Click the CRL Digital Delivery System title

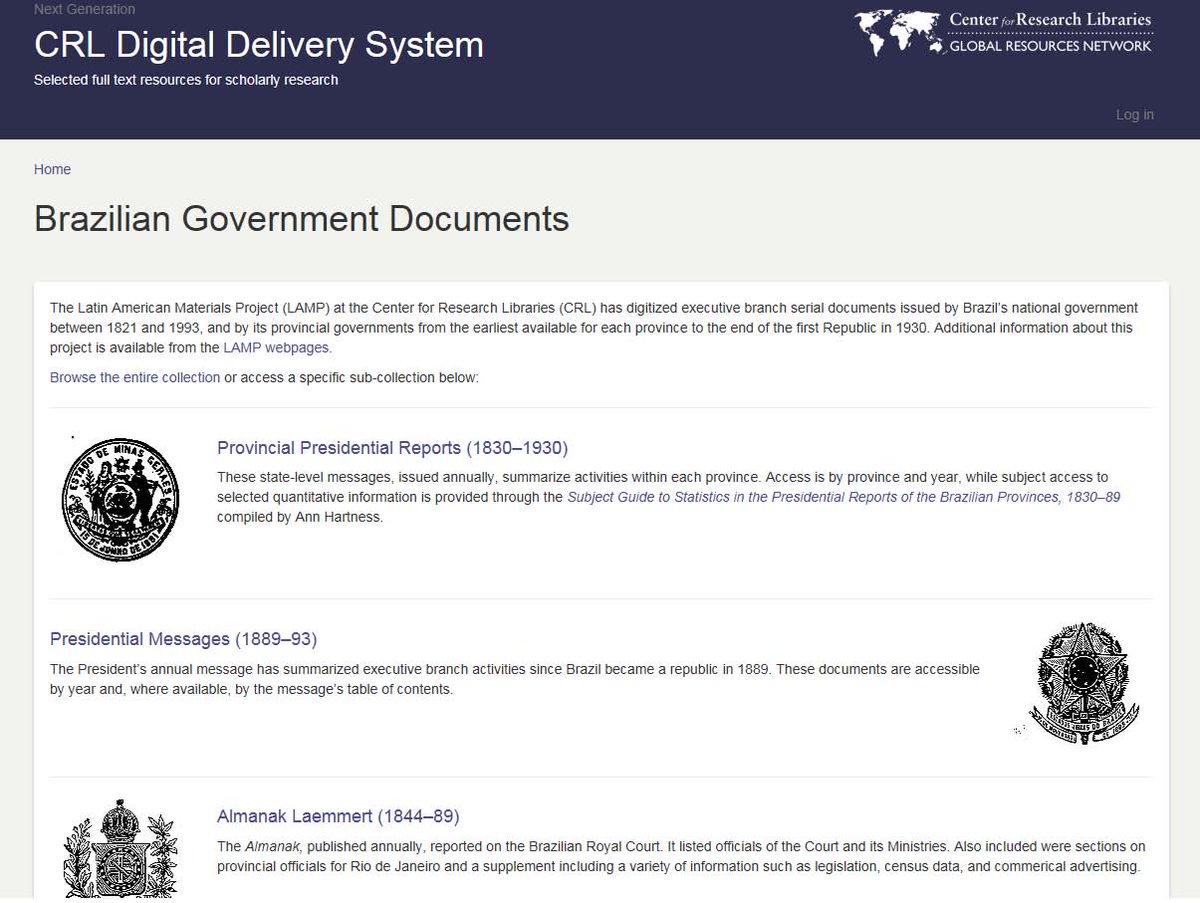[x=259, y=45]
